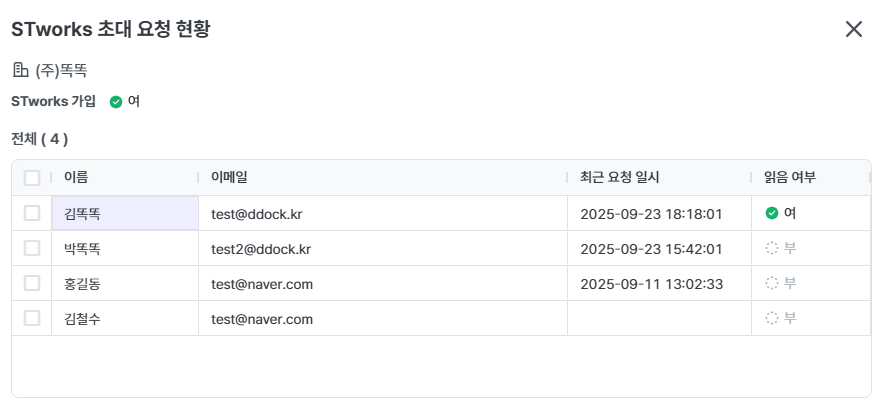Screen dimensions: 882x406
Task: Click the green check icon beside STworks 가입
Action: tap(116, 102)
